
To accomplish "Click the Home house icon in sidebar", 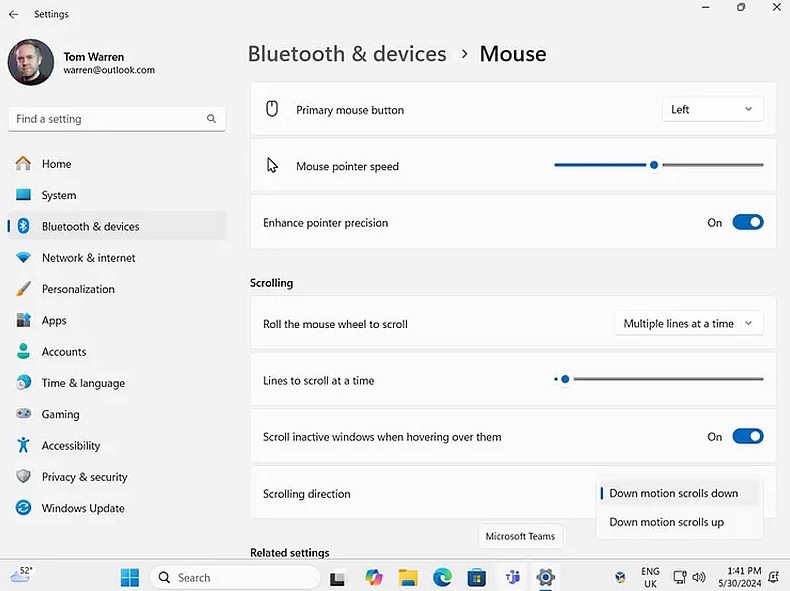I will pyautogui.click(x=23, y=163).
